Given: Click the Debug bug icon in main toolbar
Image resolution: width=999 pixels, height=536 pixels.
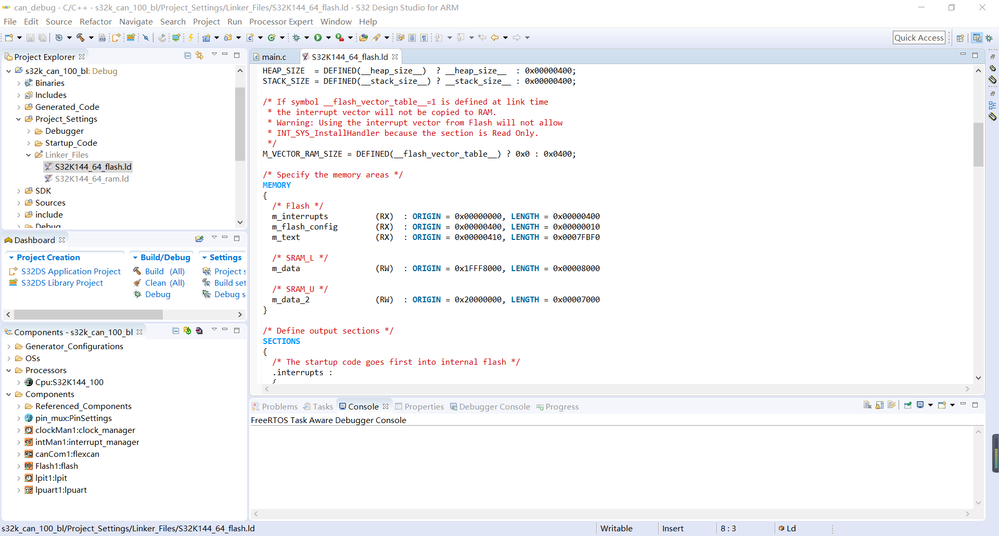Looking at the screenshot, I should [x=296, y=38].
